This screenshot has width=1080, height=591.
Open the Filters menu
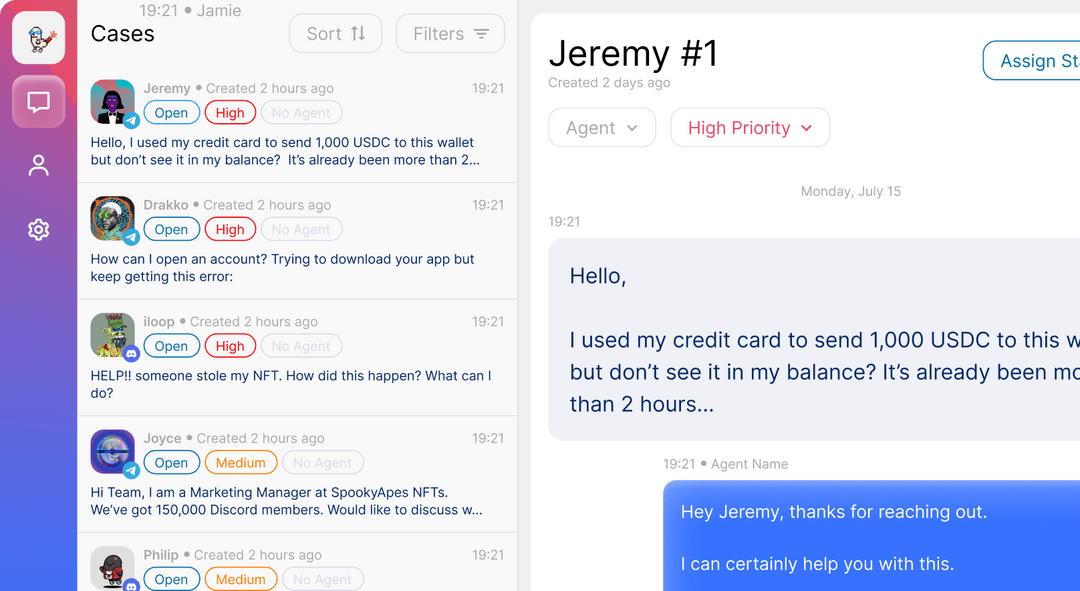[x=450, y=34]
